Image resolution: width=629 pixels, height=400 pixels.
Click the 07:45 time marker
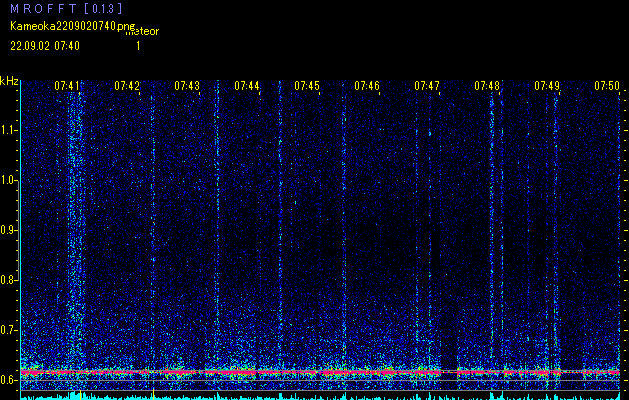click(x=307, y=85)
